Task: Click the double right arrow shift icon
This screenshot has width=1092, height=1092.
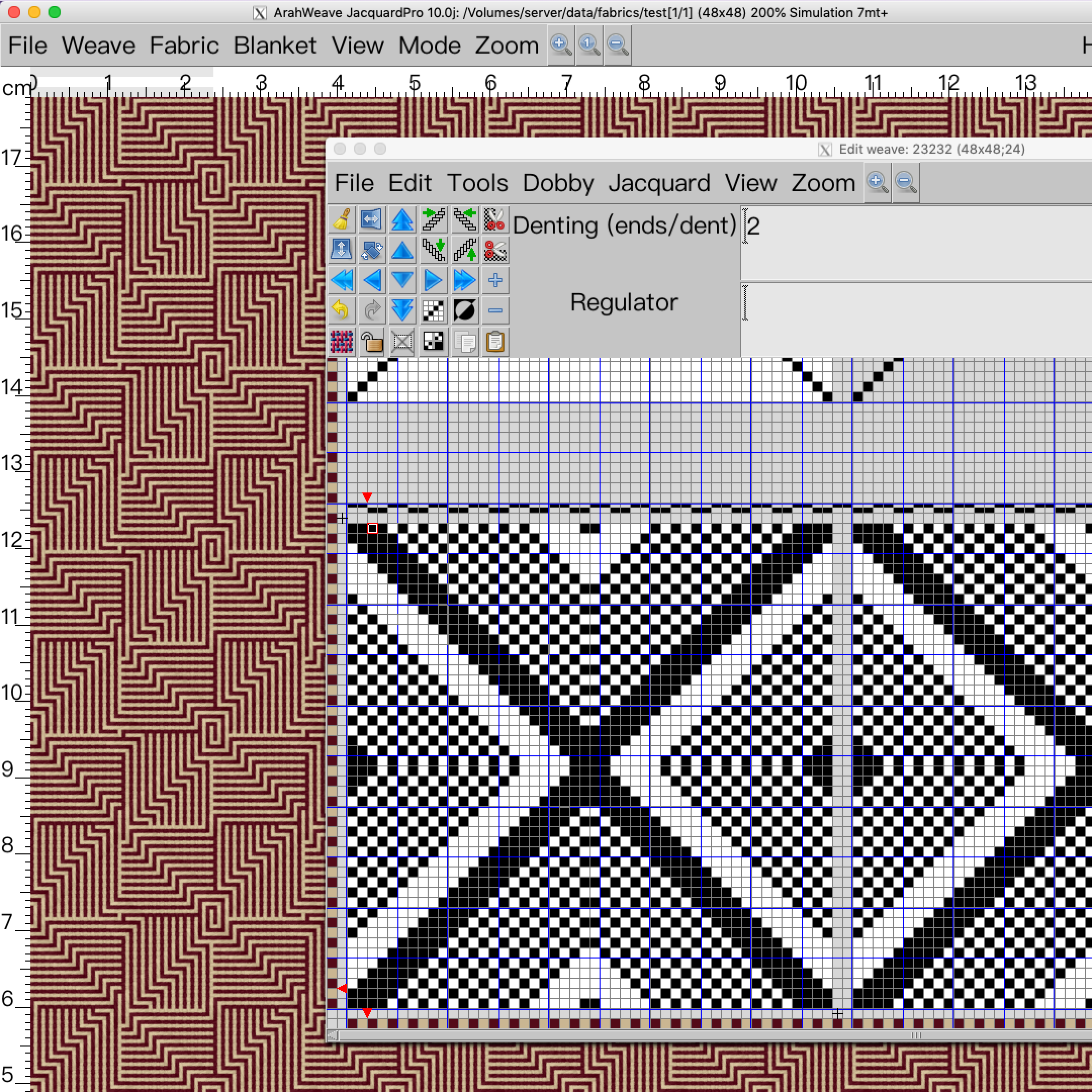Action: pos(465,281)
